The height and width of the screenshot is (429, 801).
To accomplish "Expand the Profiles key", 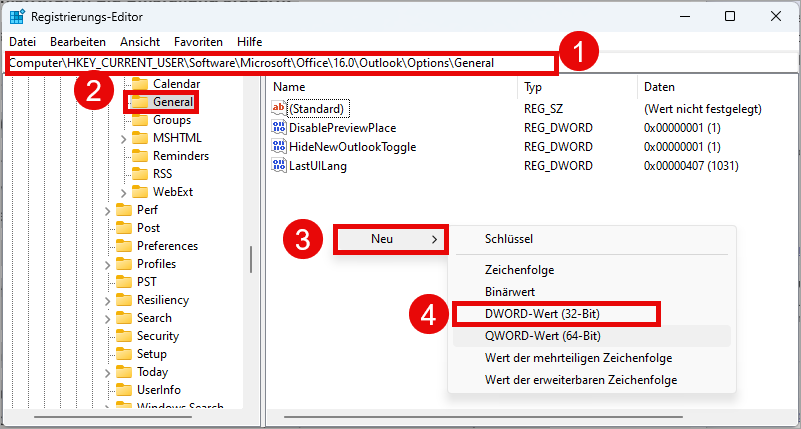I will (x=107, y=265).
